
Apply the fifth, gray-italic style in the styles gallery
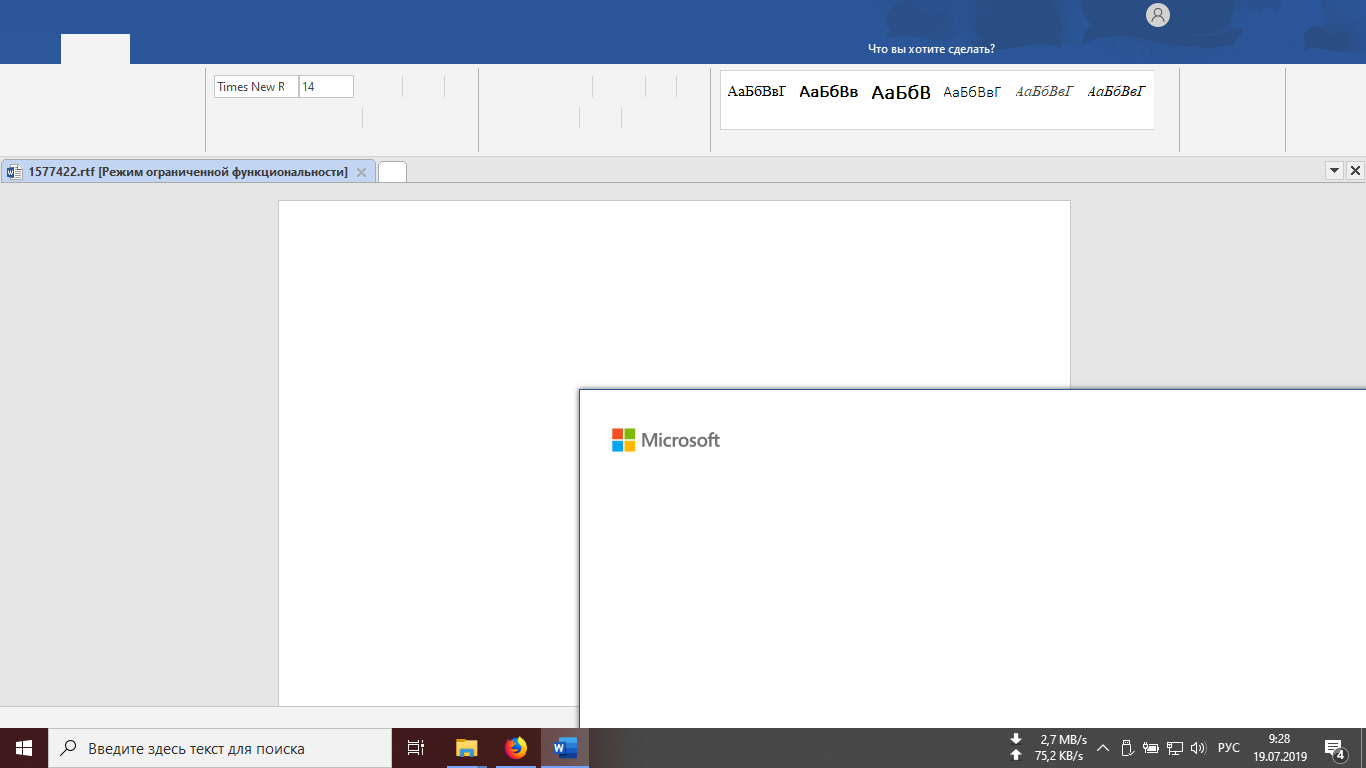point(1045,92)
